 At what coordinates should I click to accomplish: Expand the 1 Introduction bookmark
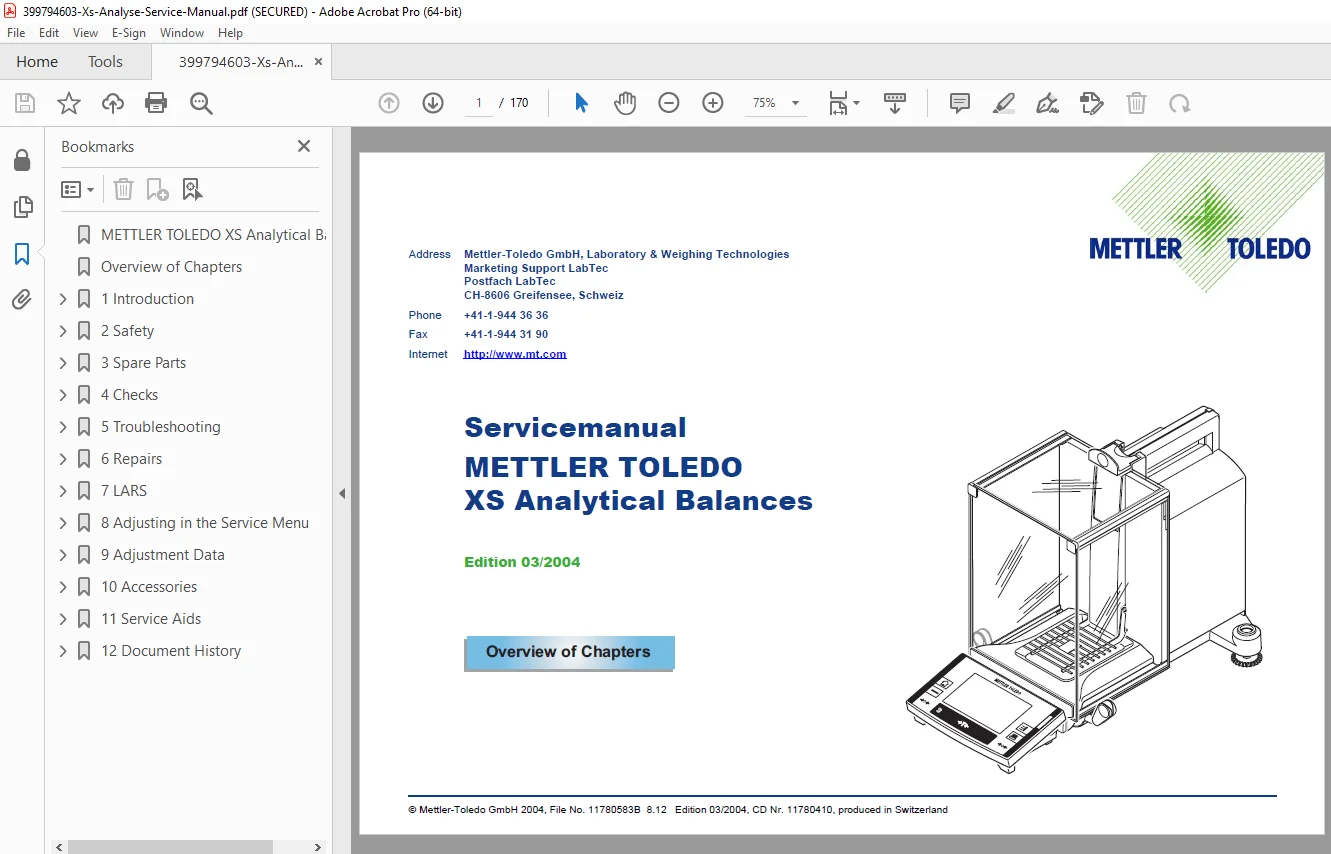[x=63, y=299]
